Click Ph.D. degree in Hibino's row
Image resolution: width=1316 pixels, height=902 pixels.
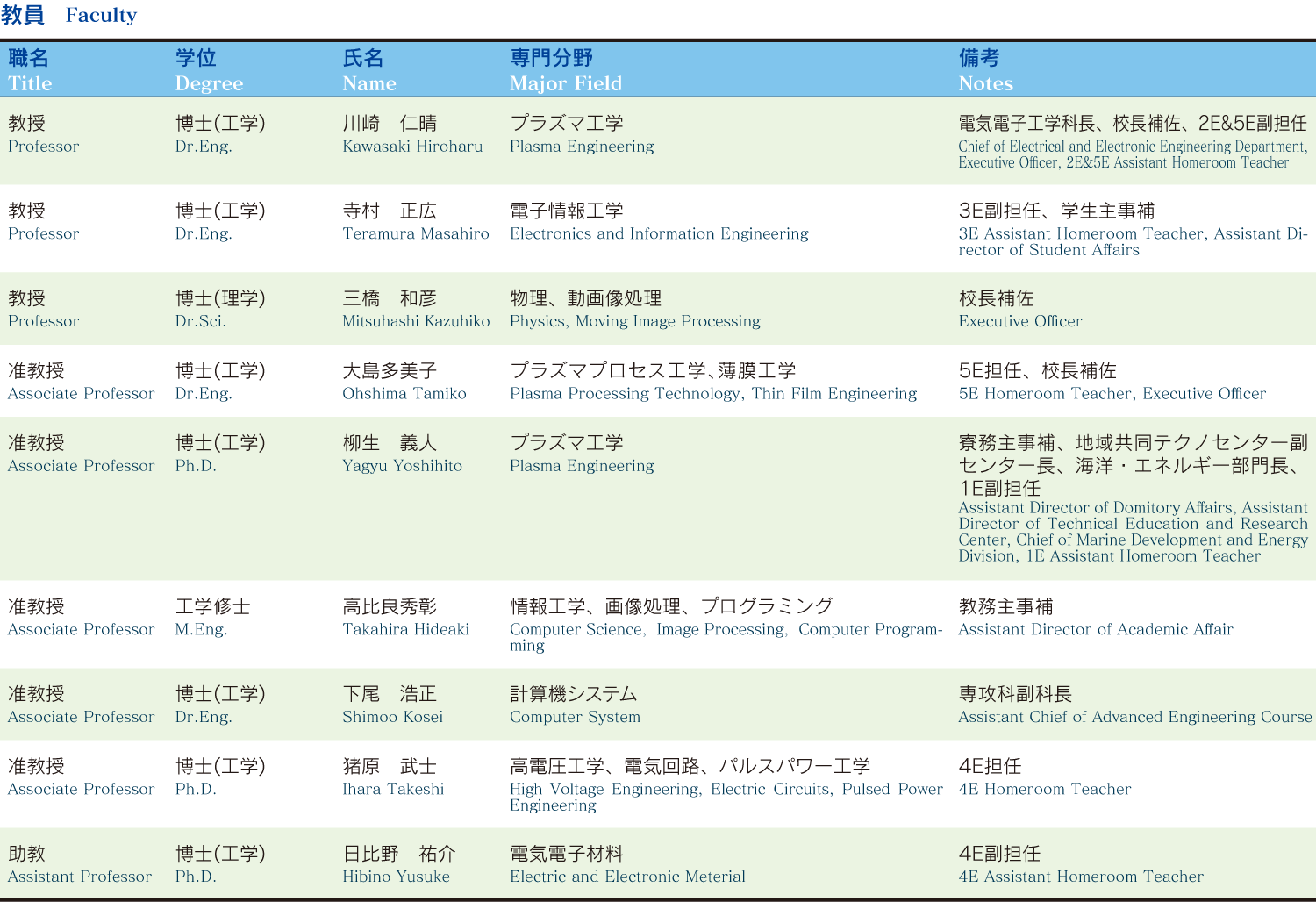pyautogui.click(x=196, y=877)
